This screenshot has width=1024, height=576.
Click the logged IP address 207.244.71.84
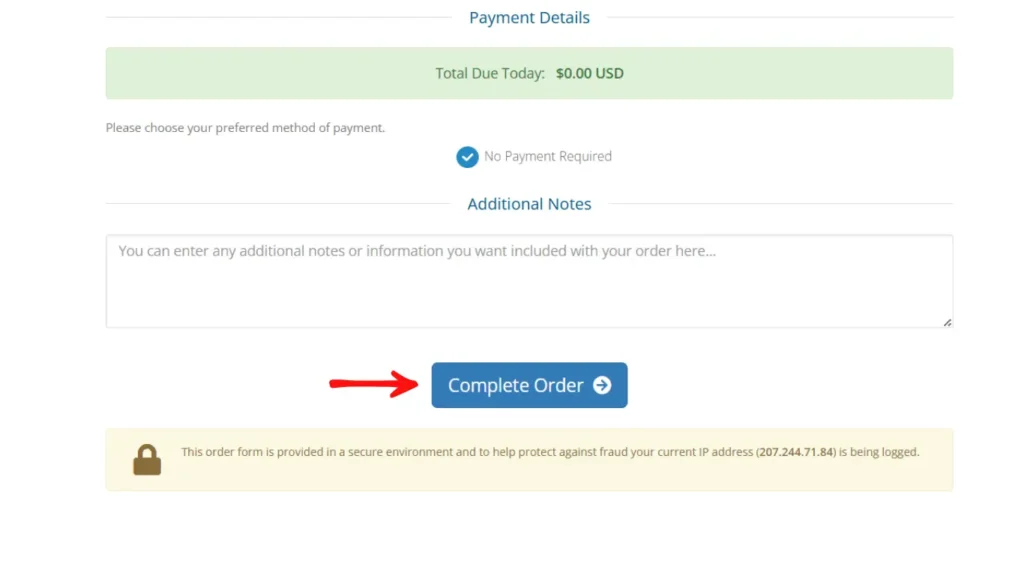tap(796, 452)
